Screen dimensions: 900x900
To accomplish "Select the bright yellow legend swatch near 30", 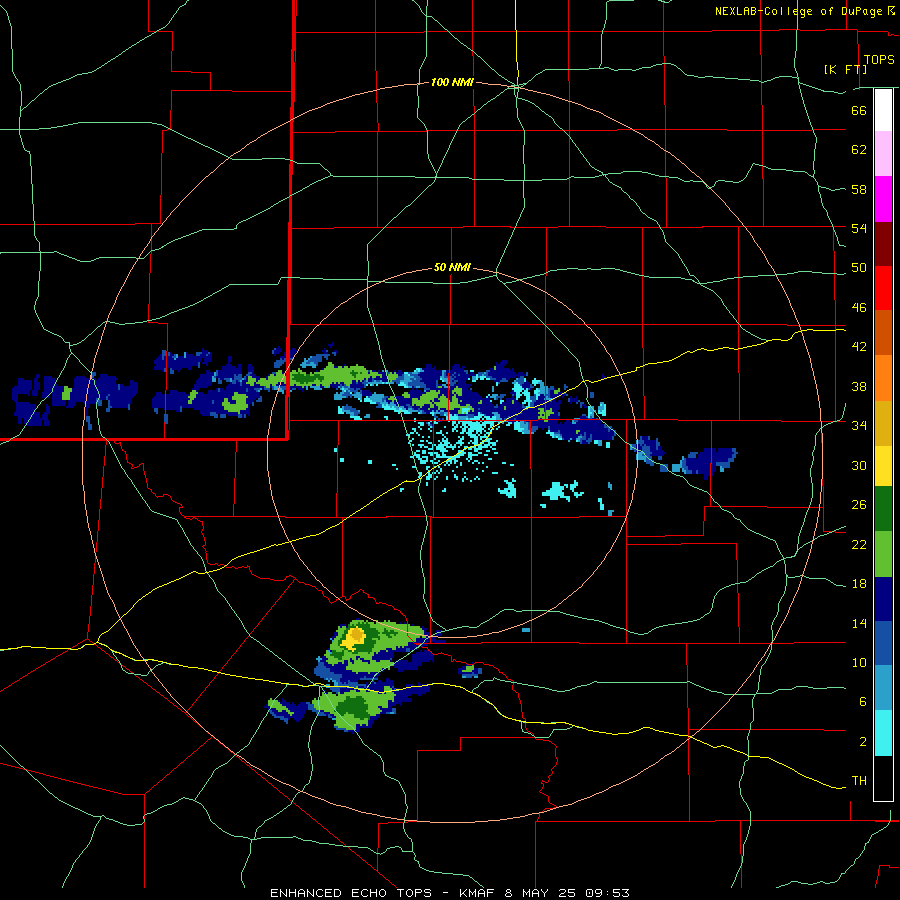I will (883, 466).
